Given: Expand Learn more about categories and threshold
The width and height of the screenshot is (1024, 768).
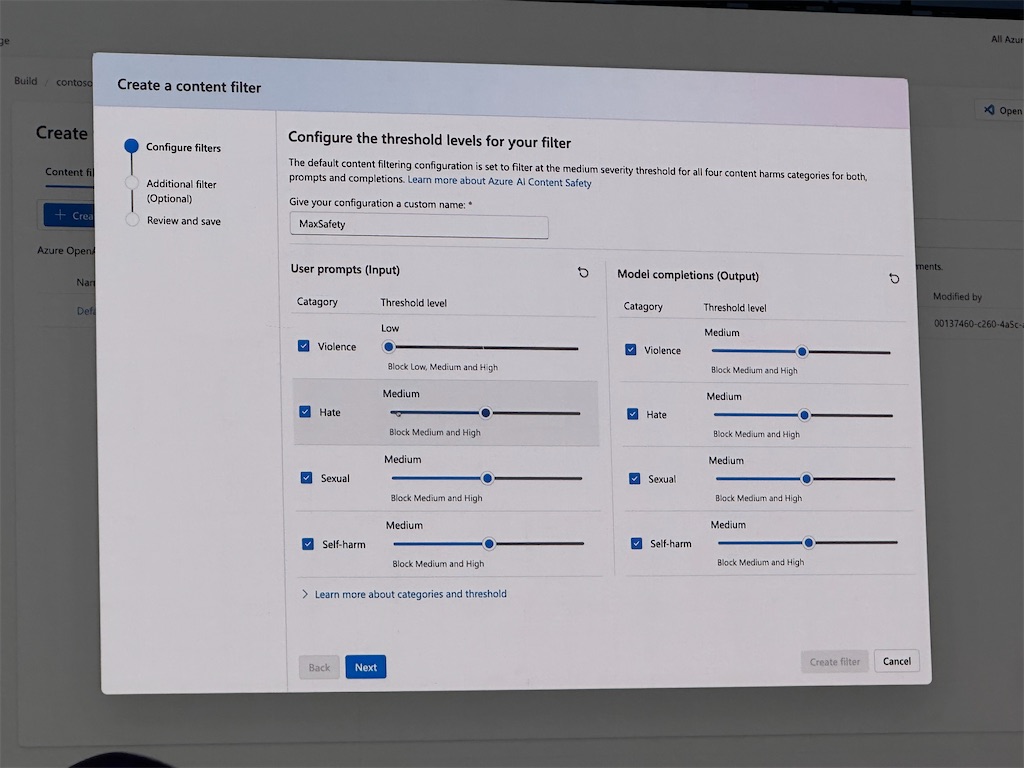Looking at the screenshot, I should (x=404, y=594).
